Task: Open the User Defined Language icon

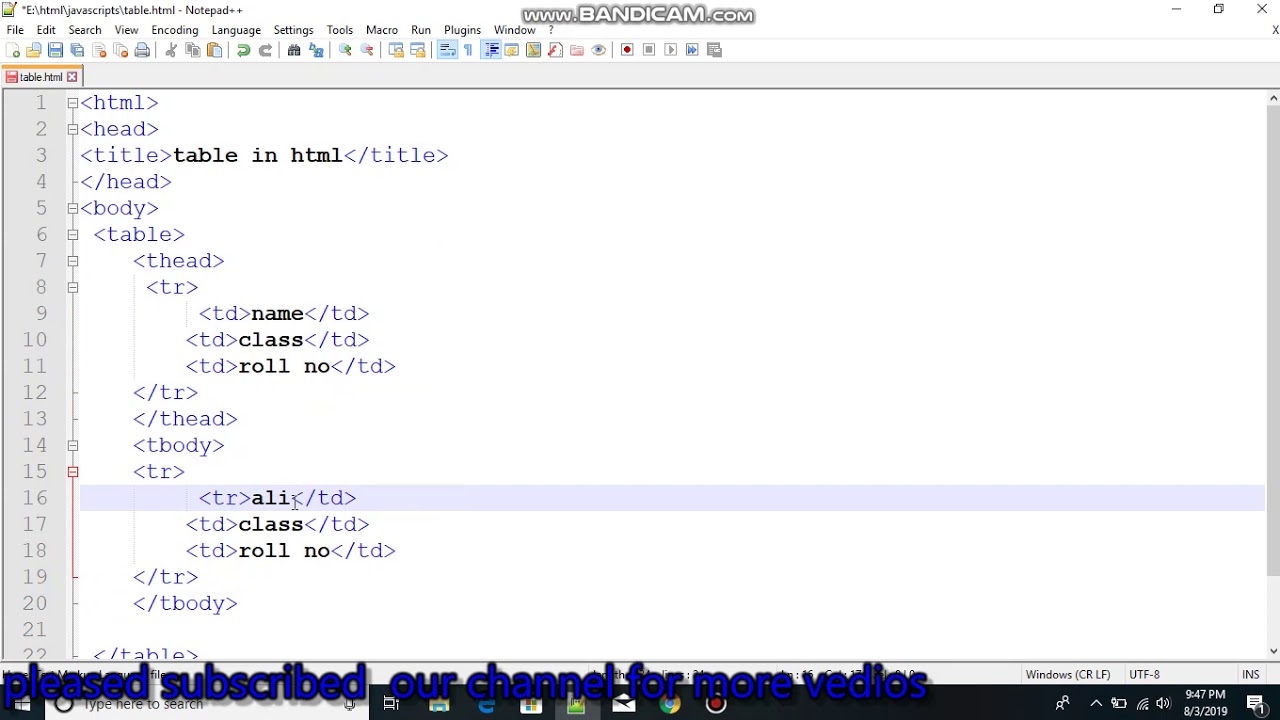Action: (x=511, y=50)
